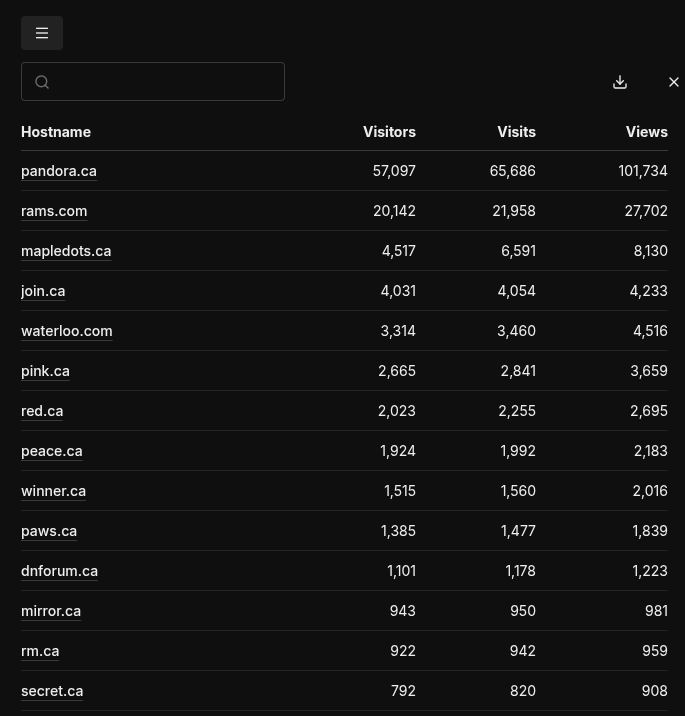
Task: Select visits value 942 for rm.ca
Action: click(523, 651)
